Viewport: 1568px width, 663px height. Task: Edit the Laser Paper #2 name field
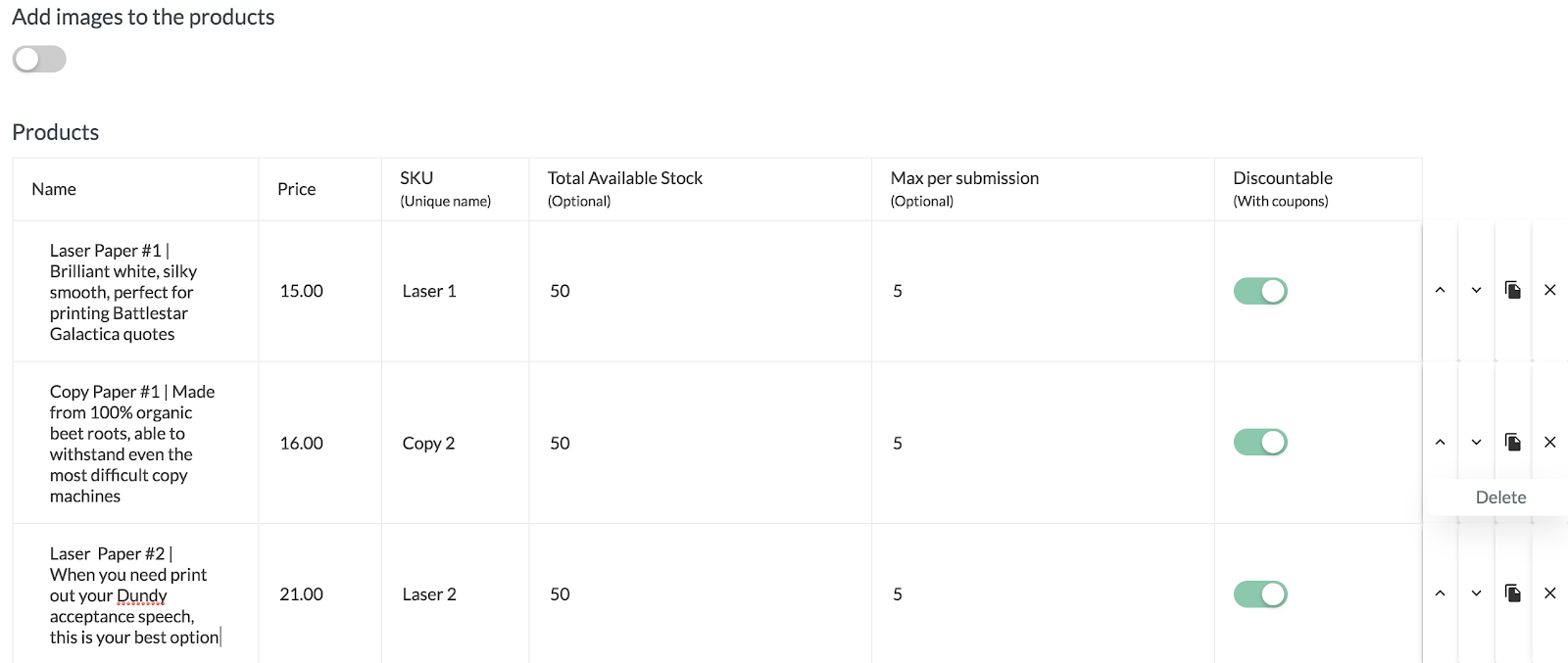(134, 595)
